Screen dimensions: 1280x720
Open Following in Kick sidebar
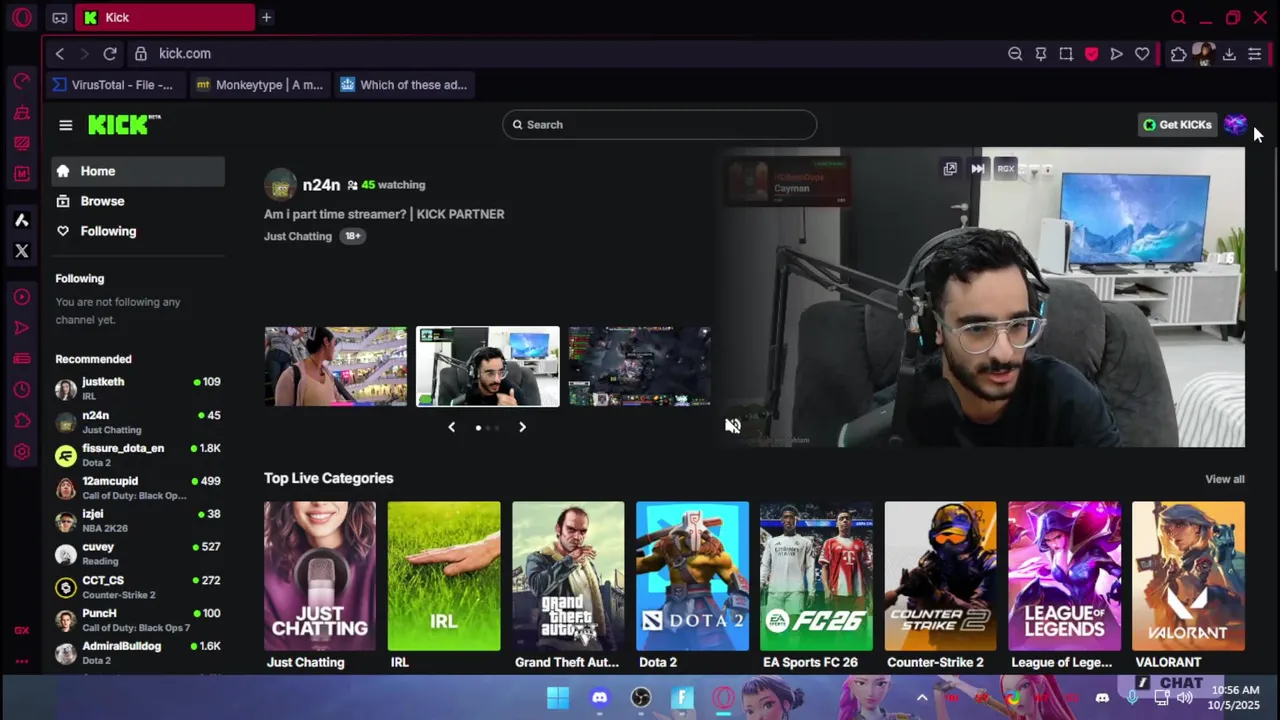click(x=139, y=231)
